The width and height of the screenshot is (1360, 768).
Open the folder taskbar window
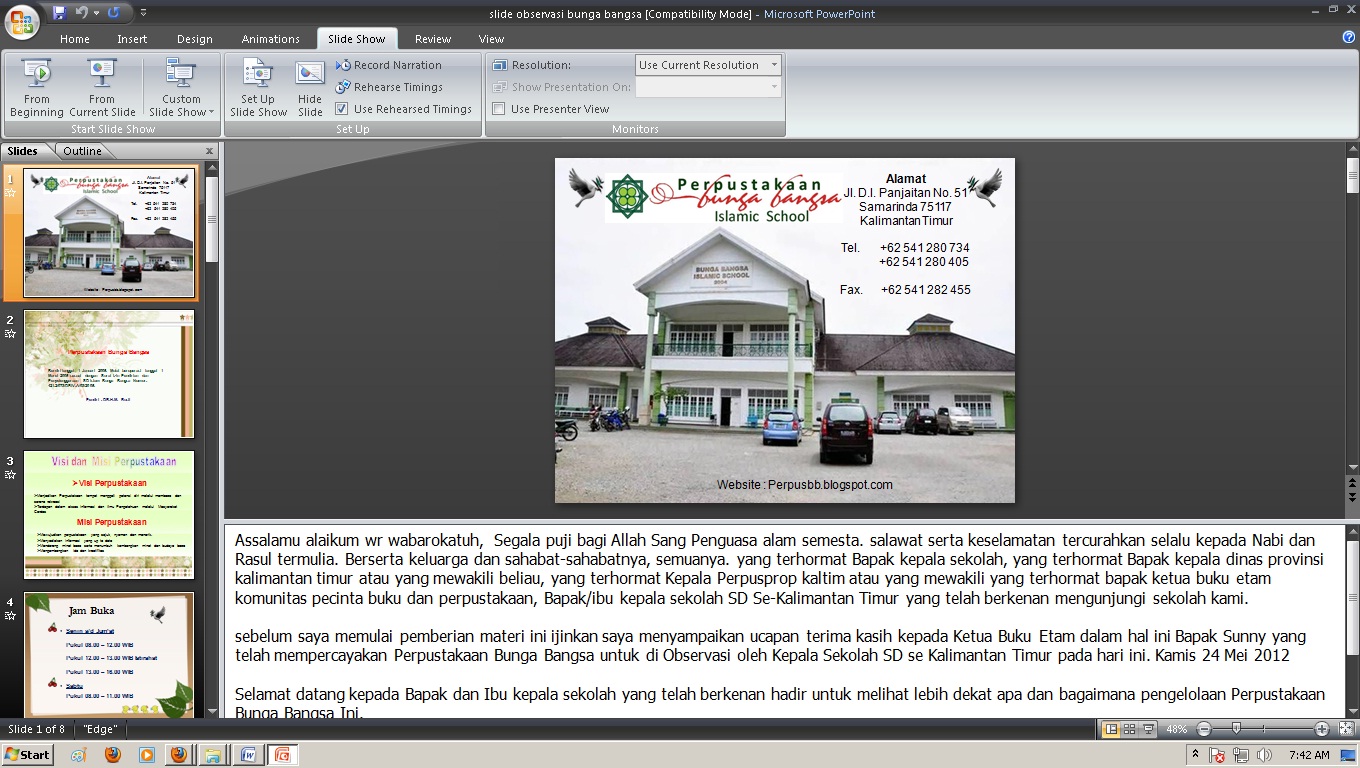click(213, 755)
